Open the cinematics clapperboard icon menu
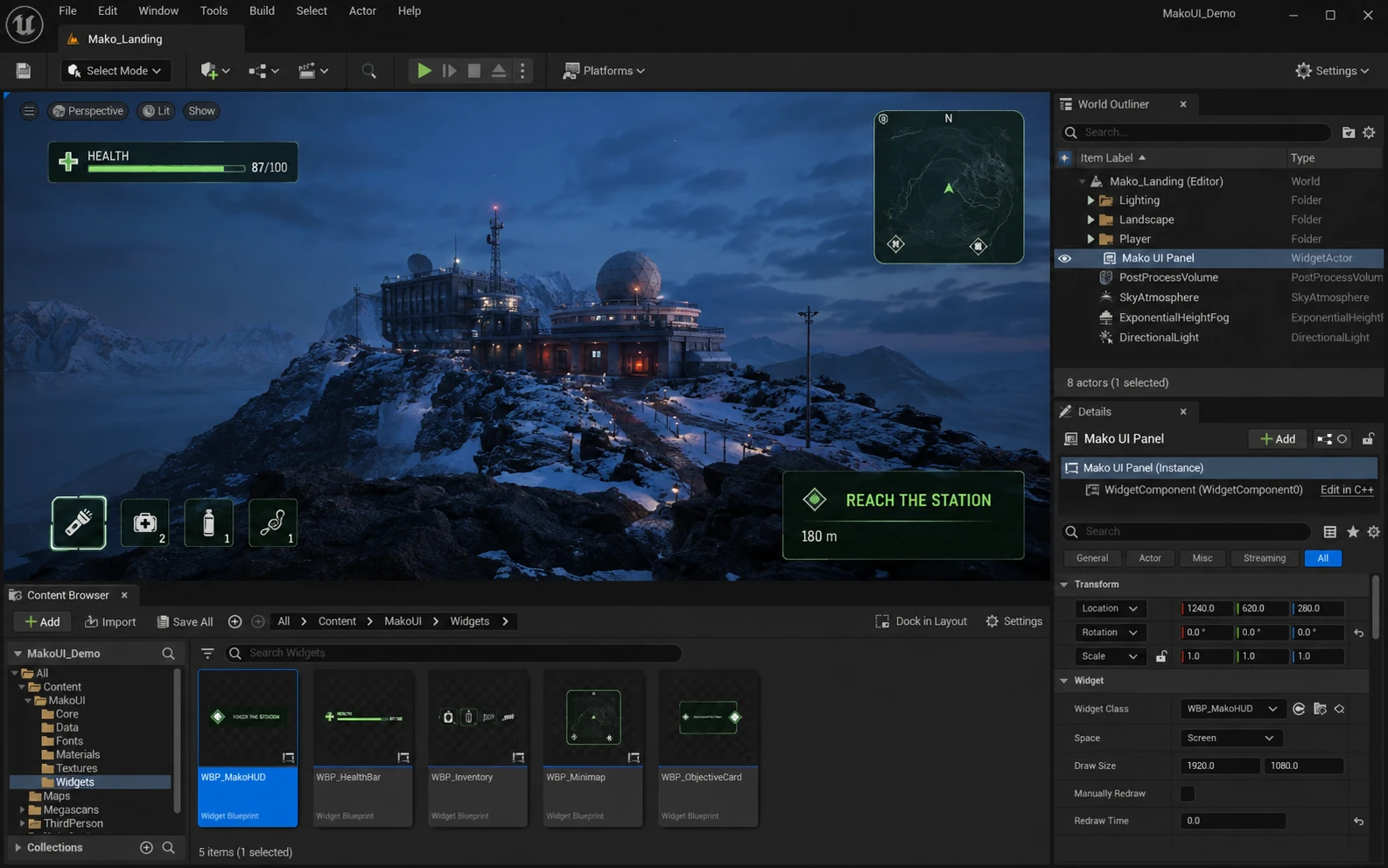The image size is (1388, 868). [312, 71]
